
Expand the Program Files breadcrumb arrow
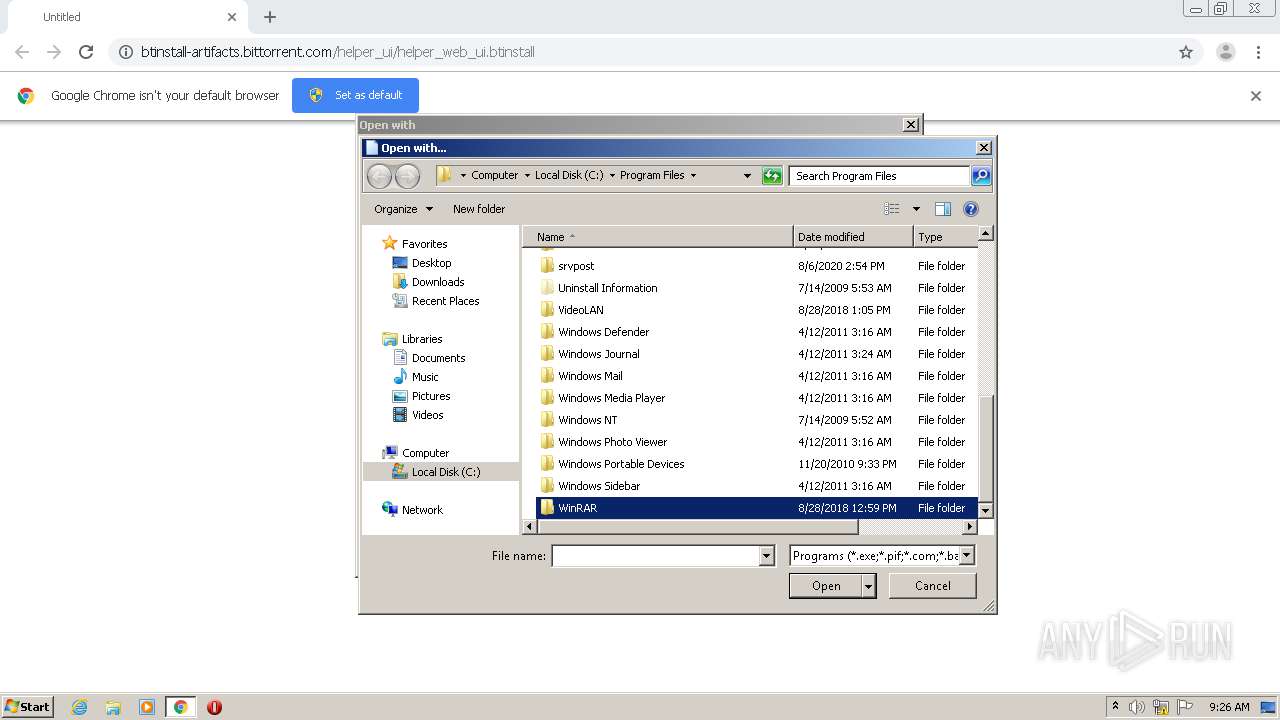(x=693, y=175)
